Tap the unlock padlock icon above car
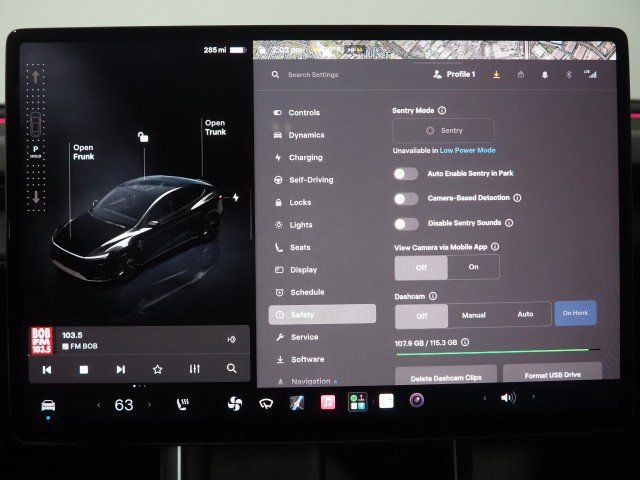Viewport: 640px width, 480px height. click(x=143, y=137)
